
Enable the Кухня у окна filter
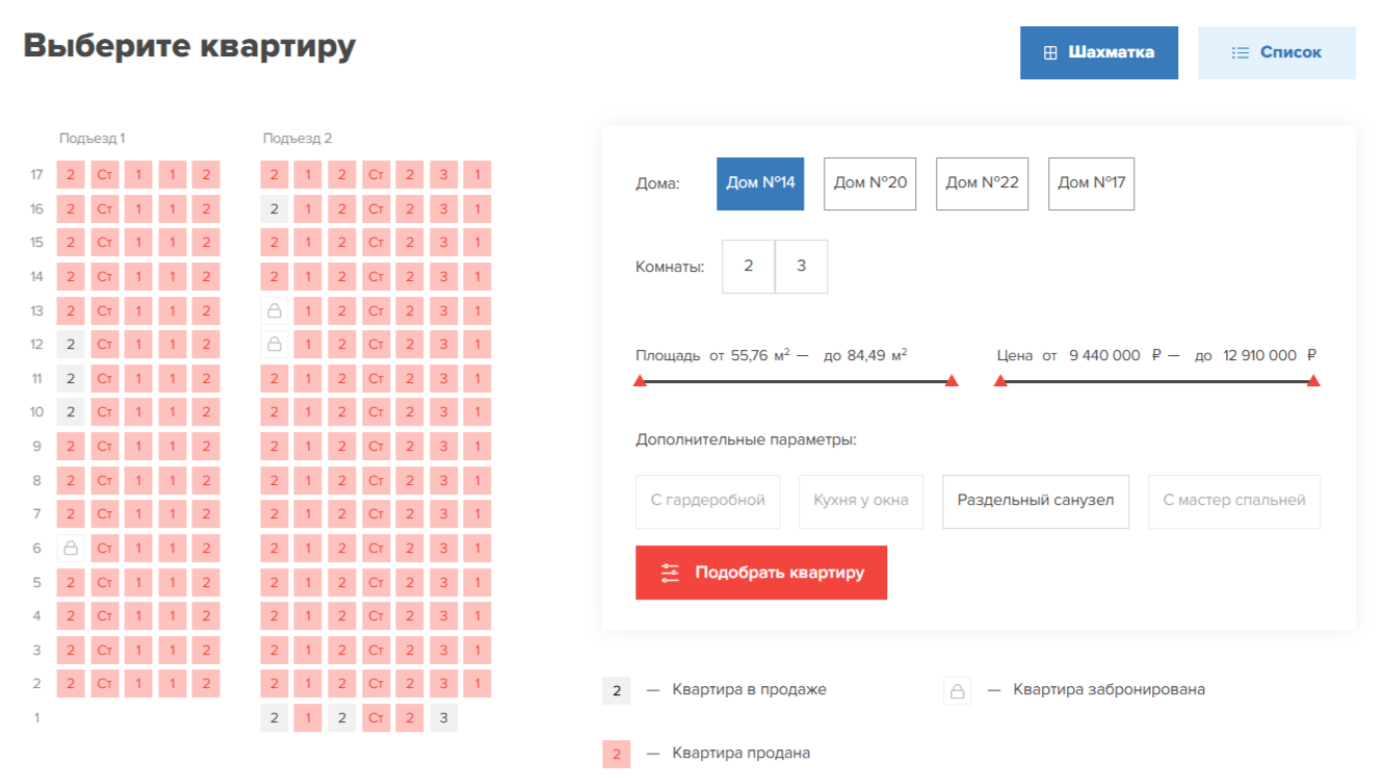click(x=860, y=501)
